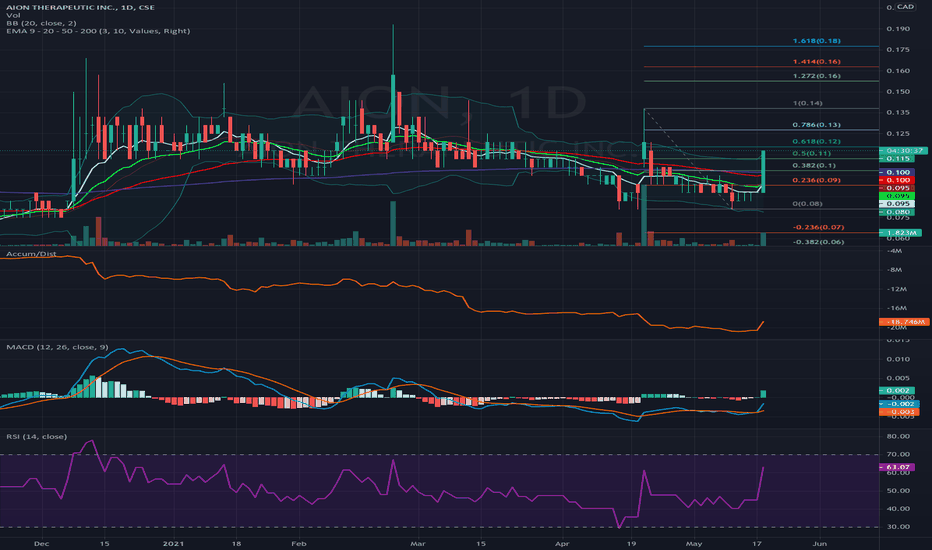Image resolution: width=932 pixels, height=550 pixels.
Task: Click the MACD (12, 26, close, 9) label
Action: pos(57,347)
